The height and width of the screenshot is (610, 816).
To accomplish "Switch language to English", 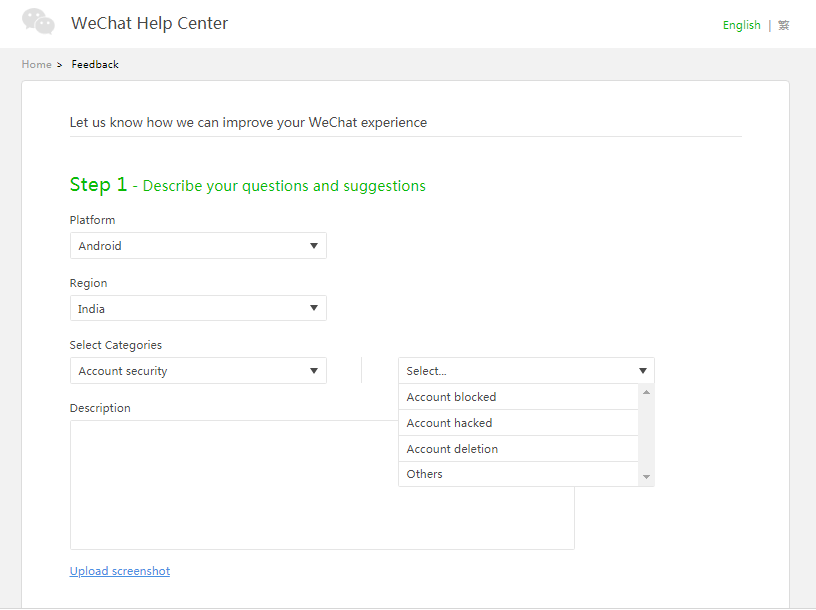I will click(x=741, y=25).
